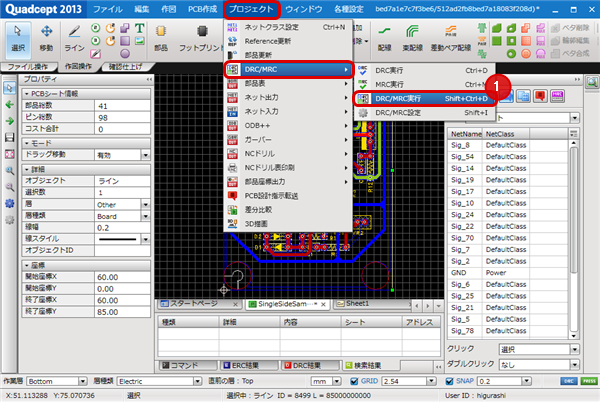The width and height of the screenshot is (600, 402).
Task: Switch to the ERC結果 tab
Action: point(249,365)
